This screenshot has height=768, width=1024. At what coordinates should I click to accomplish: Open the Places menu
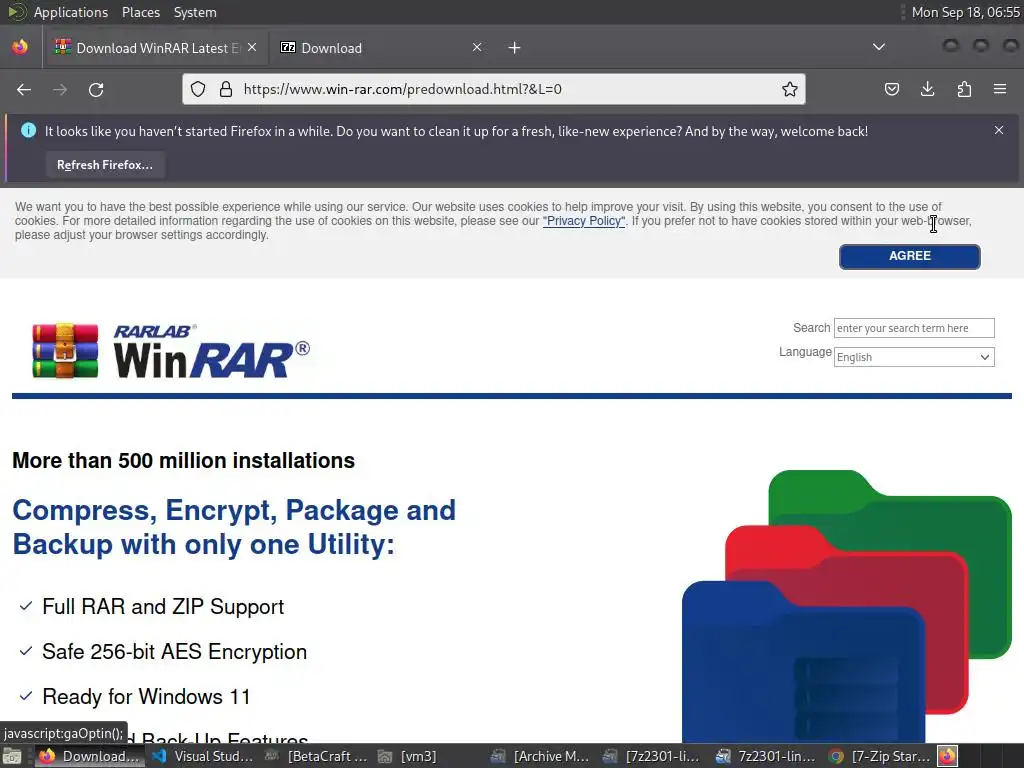click(x=140, y=12)
